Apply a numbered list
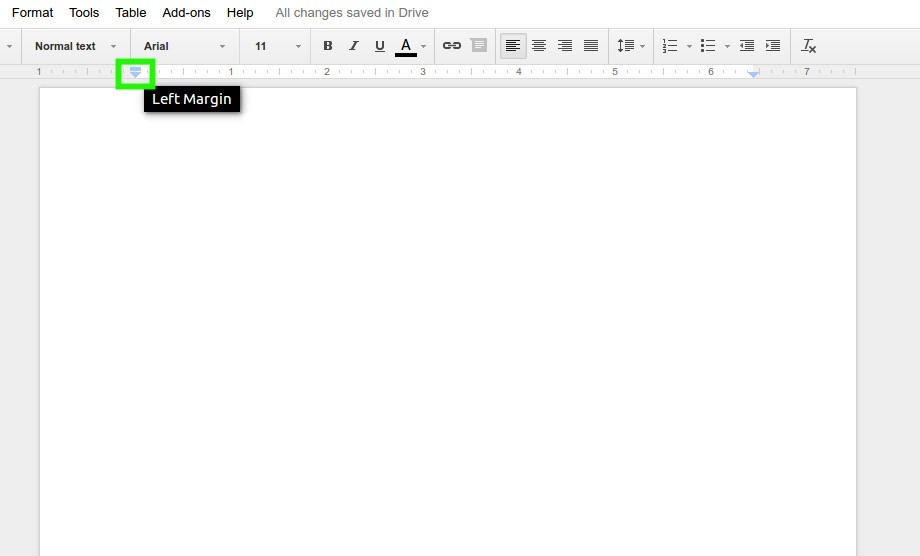 click(670, 46)
